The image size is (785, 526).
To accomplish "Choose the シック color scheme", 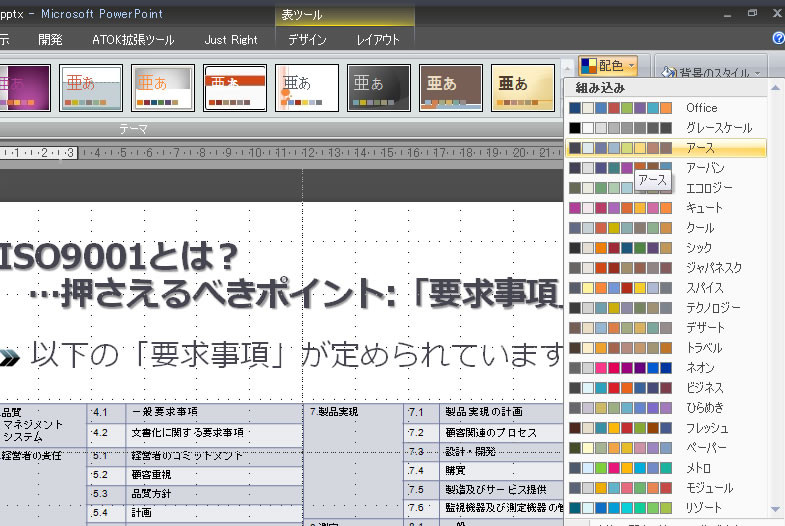I will point(666,248).
